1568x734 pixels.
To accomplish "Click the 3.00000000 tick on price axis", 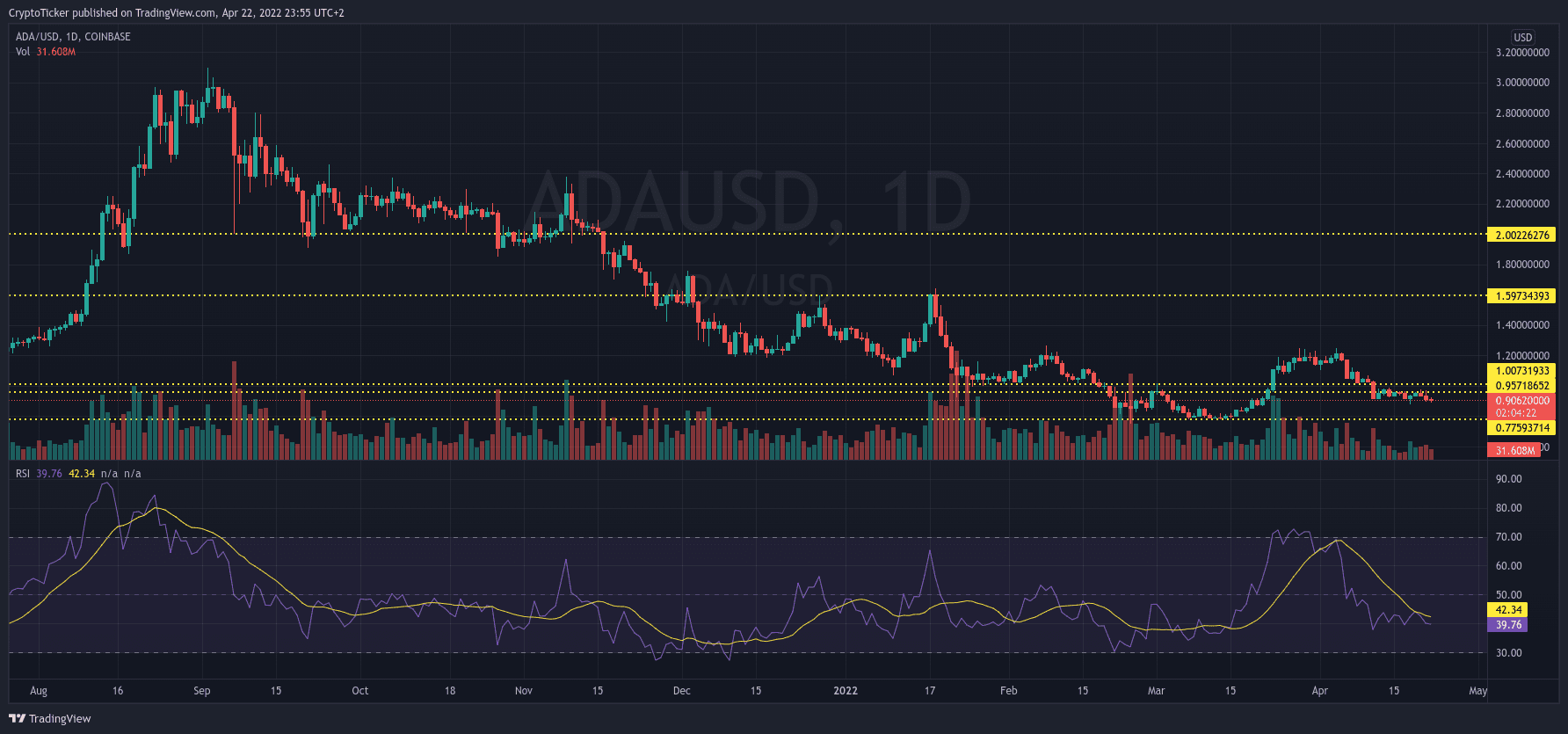I will click(1522, 83).
